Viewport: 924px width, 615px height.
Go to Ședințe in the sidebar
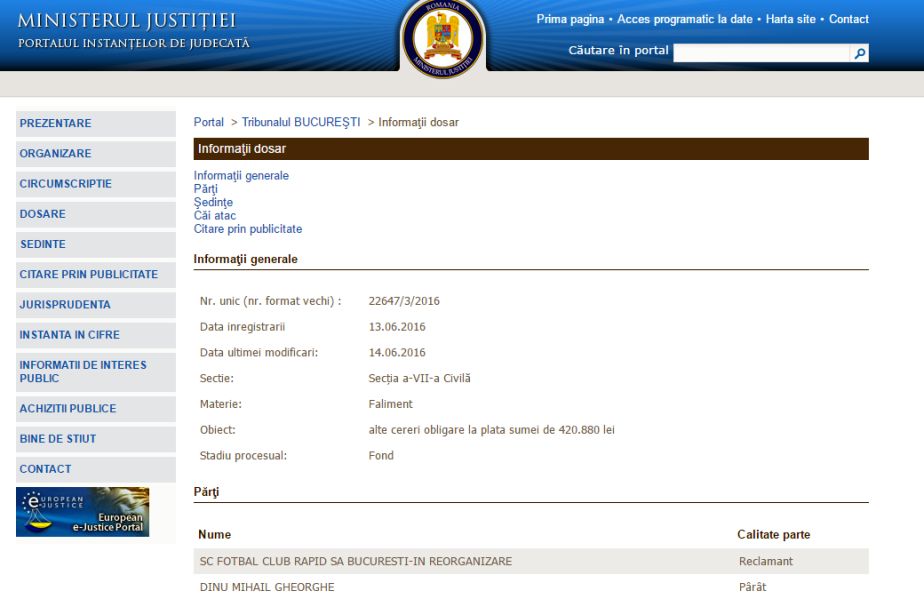coord(42,244)
